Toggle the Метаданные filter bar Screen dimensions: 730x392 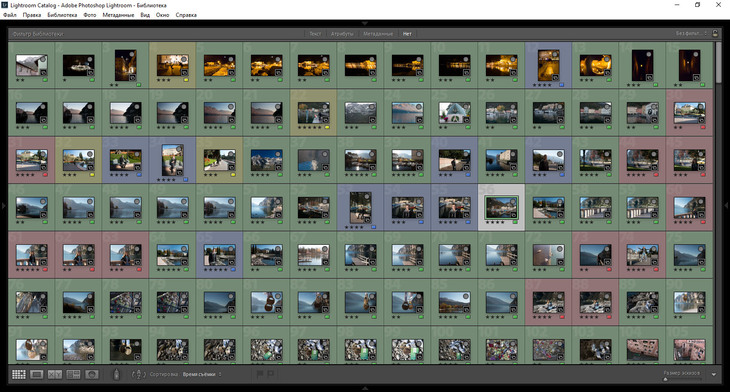coord(378,34)
